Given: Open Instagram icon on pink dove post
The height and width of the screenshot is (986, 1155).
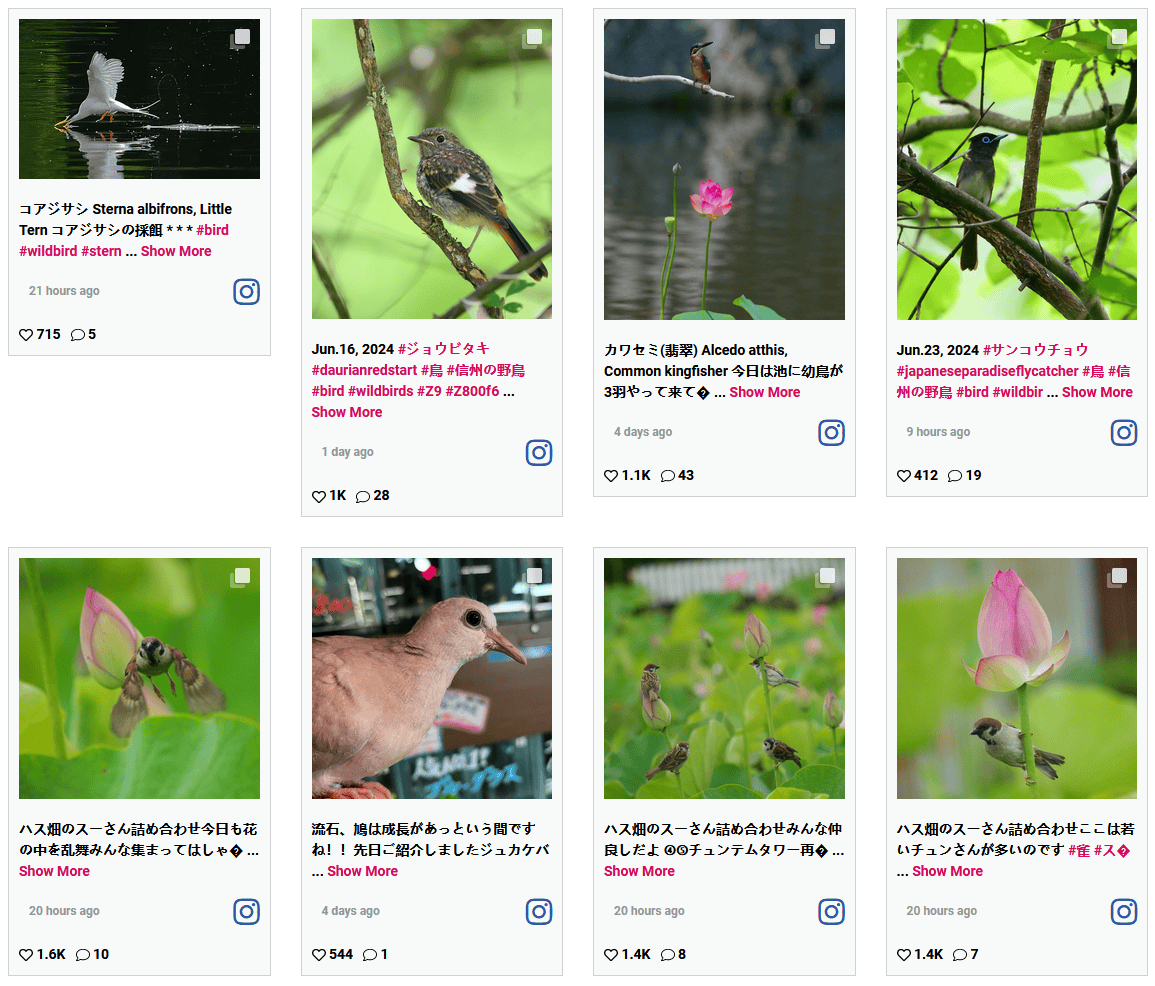Looking at the screenshot, I should click(x=538, y=912).
